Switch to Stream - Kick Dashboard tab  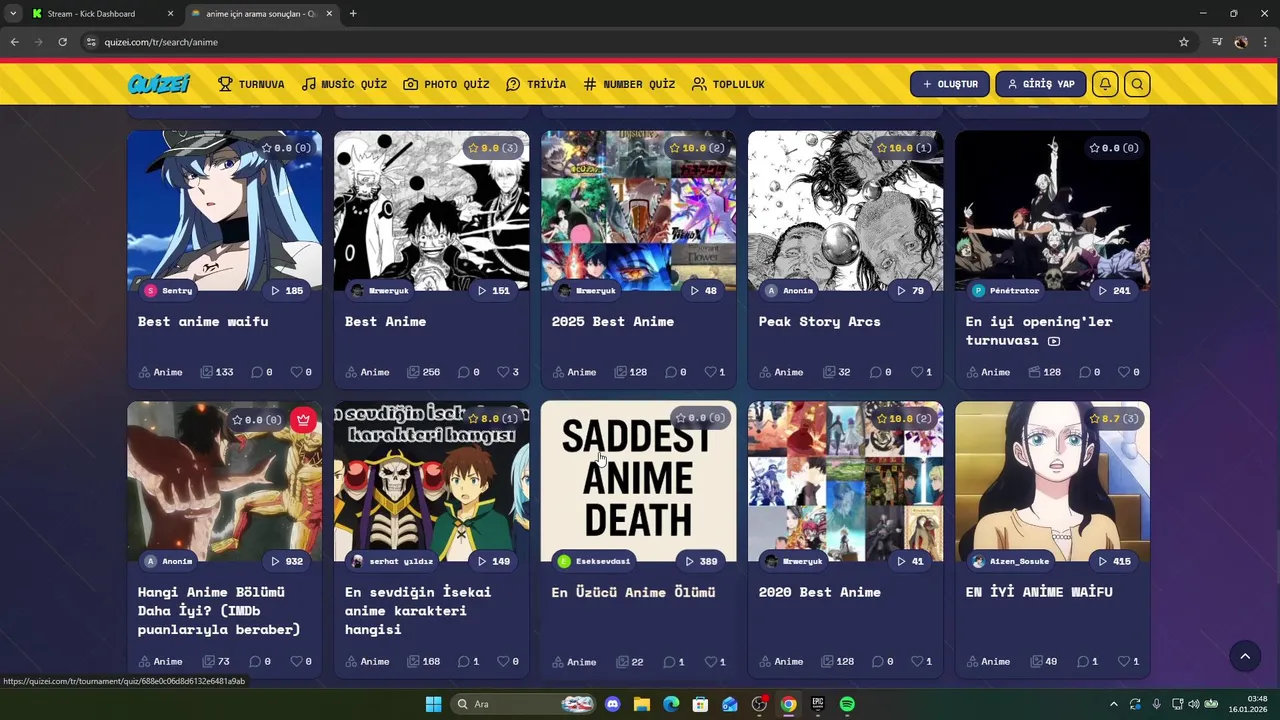101,14
